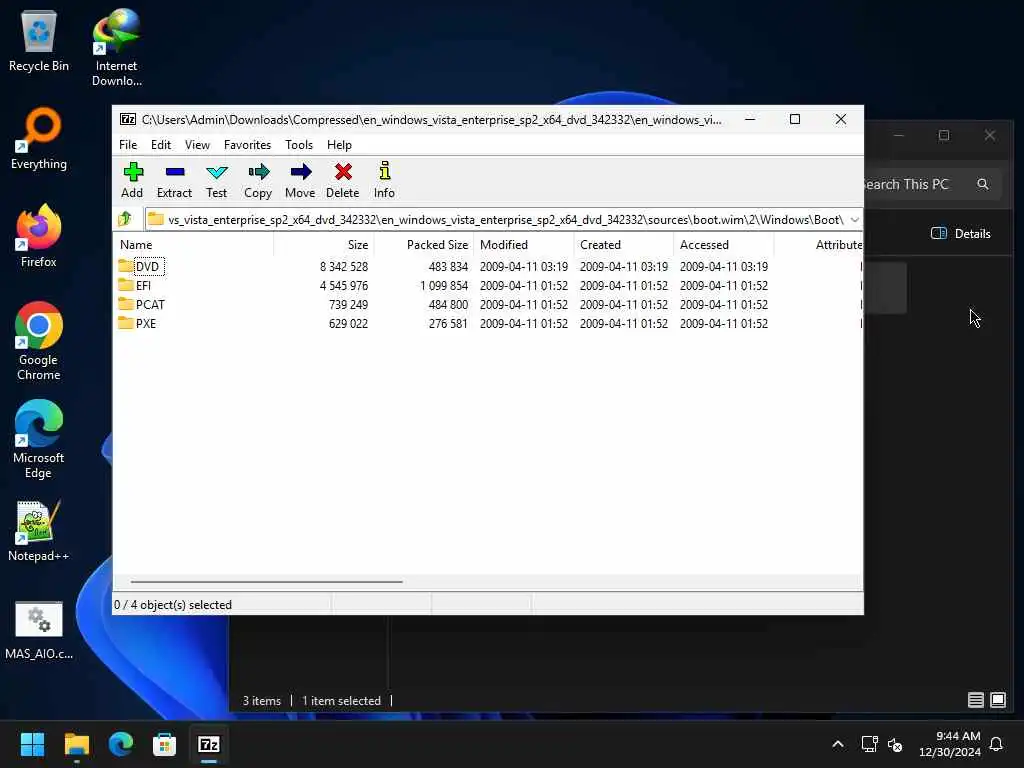
Task: Sort by the Name column header
Action: pyautogui.click(x=193, y=244)
